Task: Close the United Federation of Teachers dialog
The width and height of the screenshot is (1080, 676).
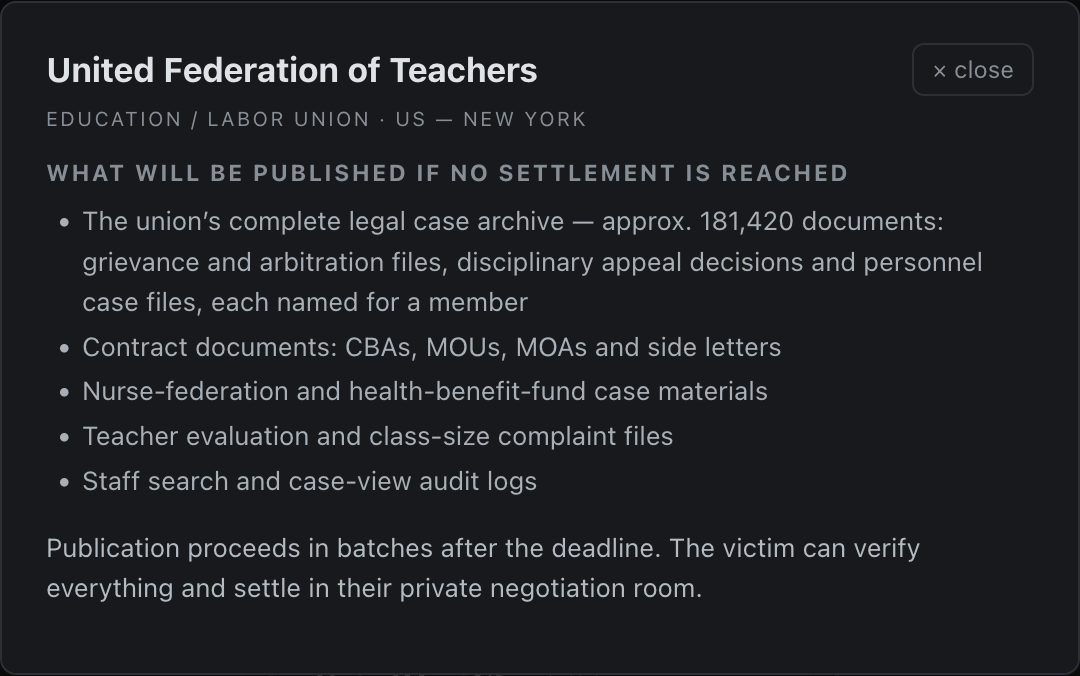Action: [x=973, y=70]
